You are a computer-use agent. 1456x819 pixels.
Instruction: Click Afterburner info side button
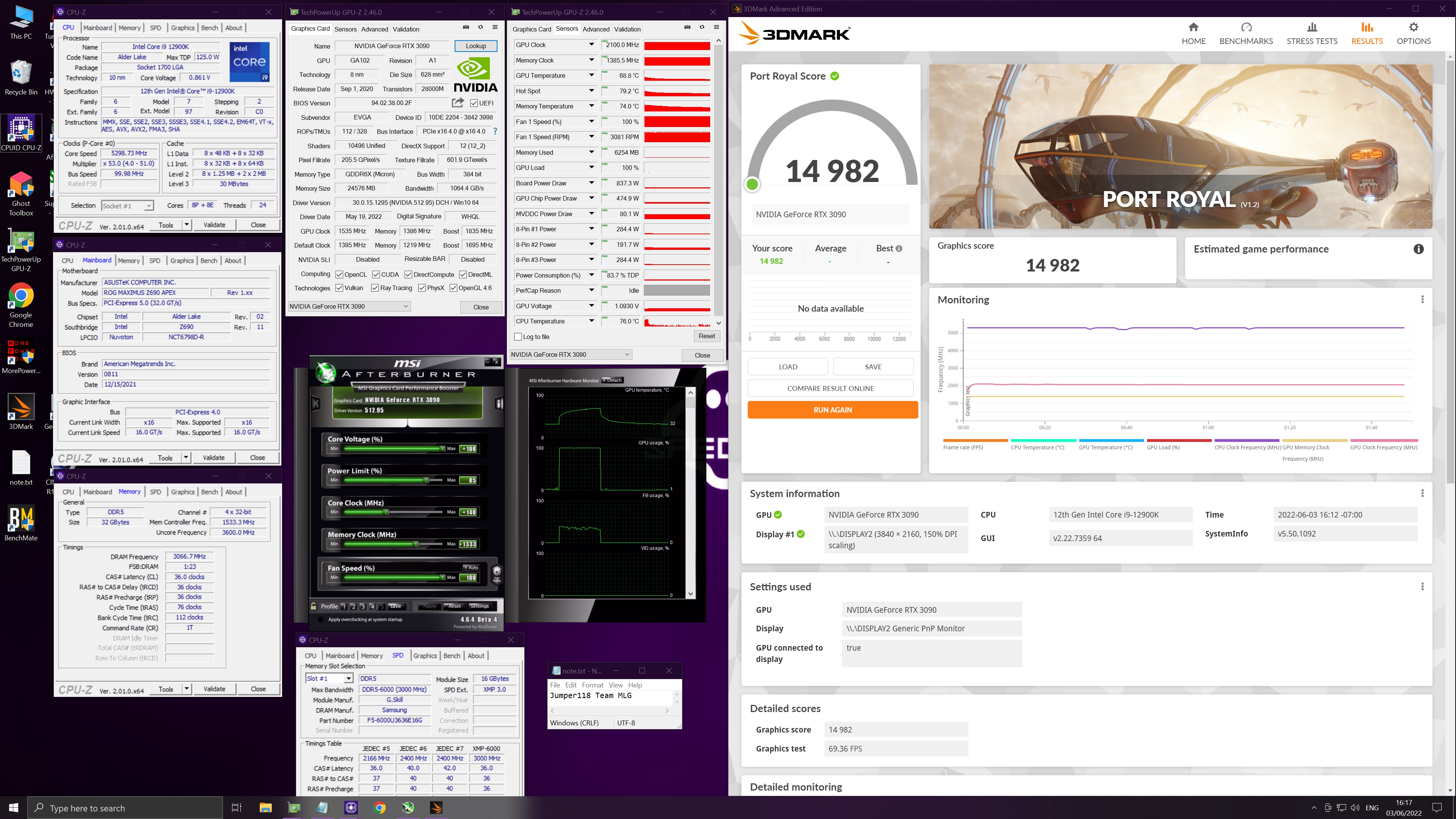click(499, 403)
